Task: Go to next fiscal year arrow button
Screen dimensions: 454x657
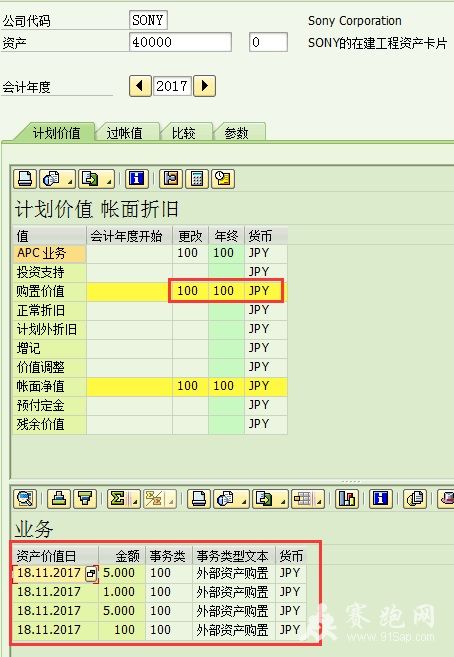Action: click(x=205, y=86)
